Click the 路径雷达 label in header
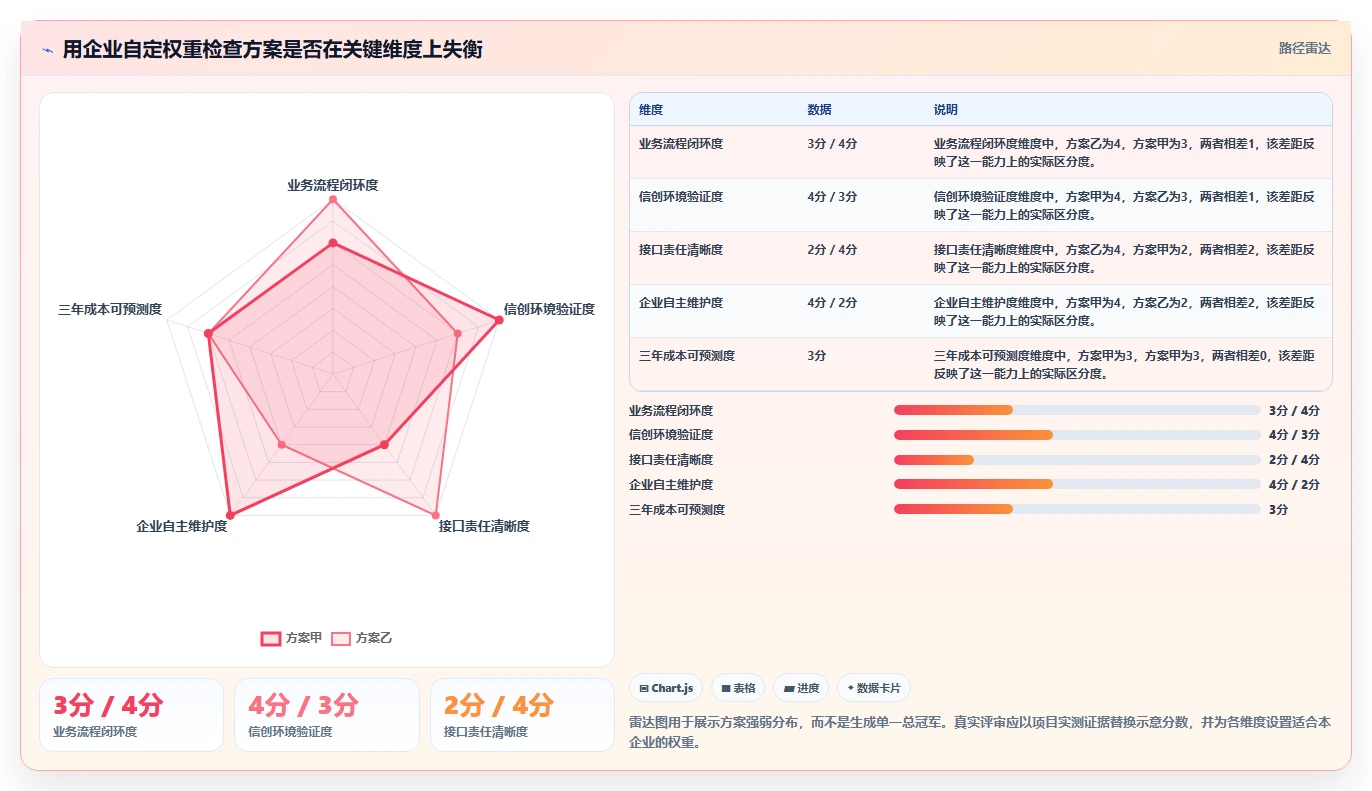This screenshot has width=1372, height=791. 1305,48
